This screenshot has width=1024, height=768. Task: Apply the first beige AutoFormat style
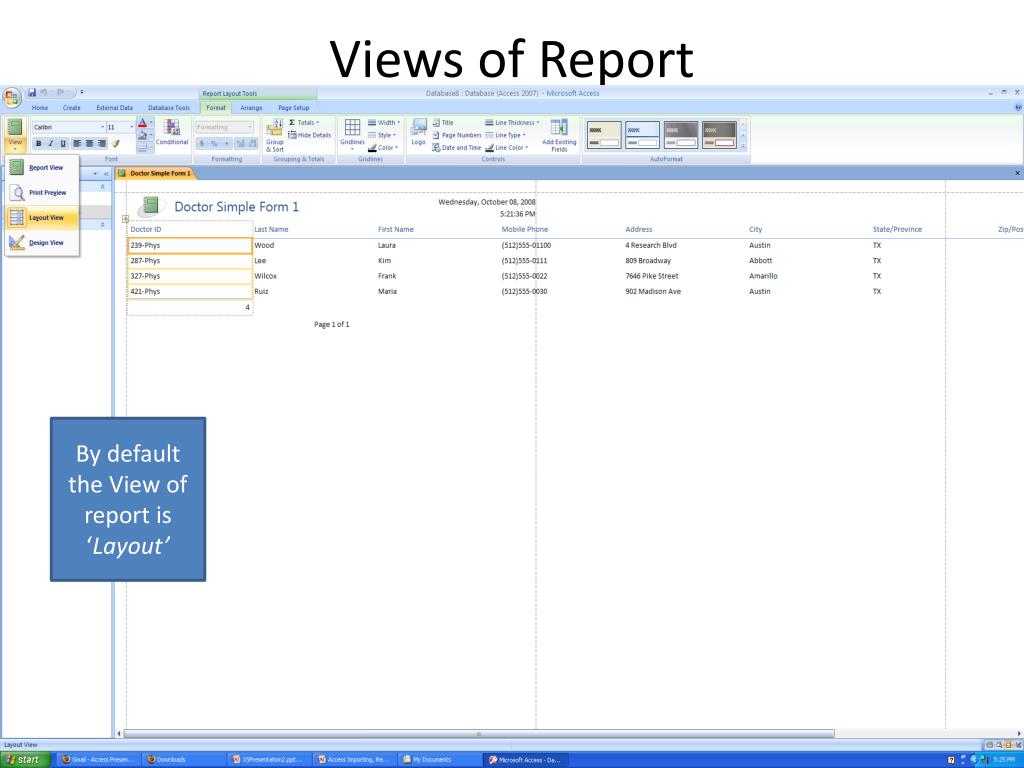click(x=603, y=135)
